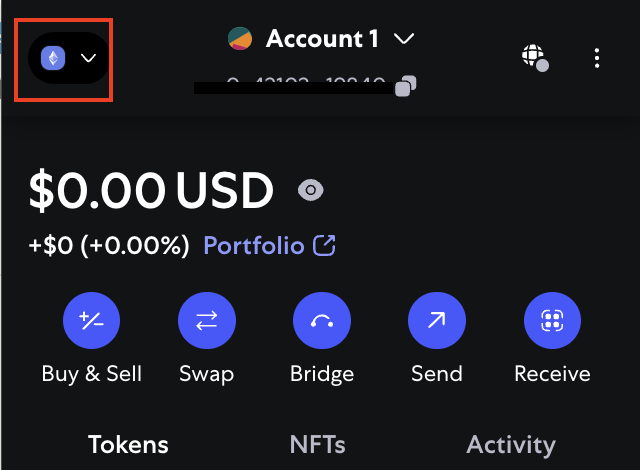Click the Portfolio external link icon
Viewport: 640px width, 470px height.
[x=324, y=245]
